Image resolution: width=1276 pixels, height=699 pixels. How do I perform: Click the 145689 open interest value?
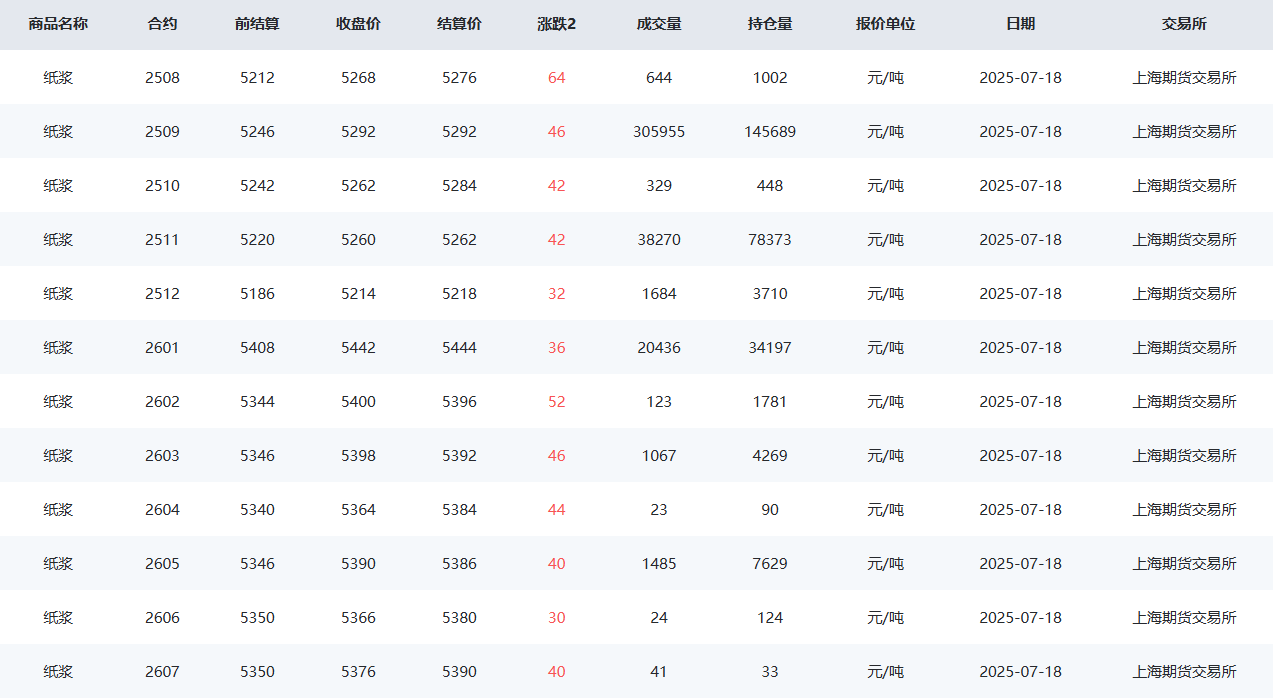tap(770, 132)
